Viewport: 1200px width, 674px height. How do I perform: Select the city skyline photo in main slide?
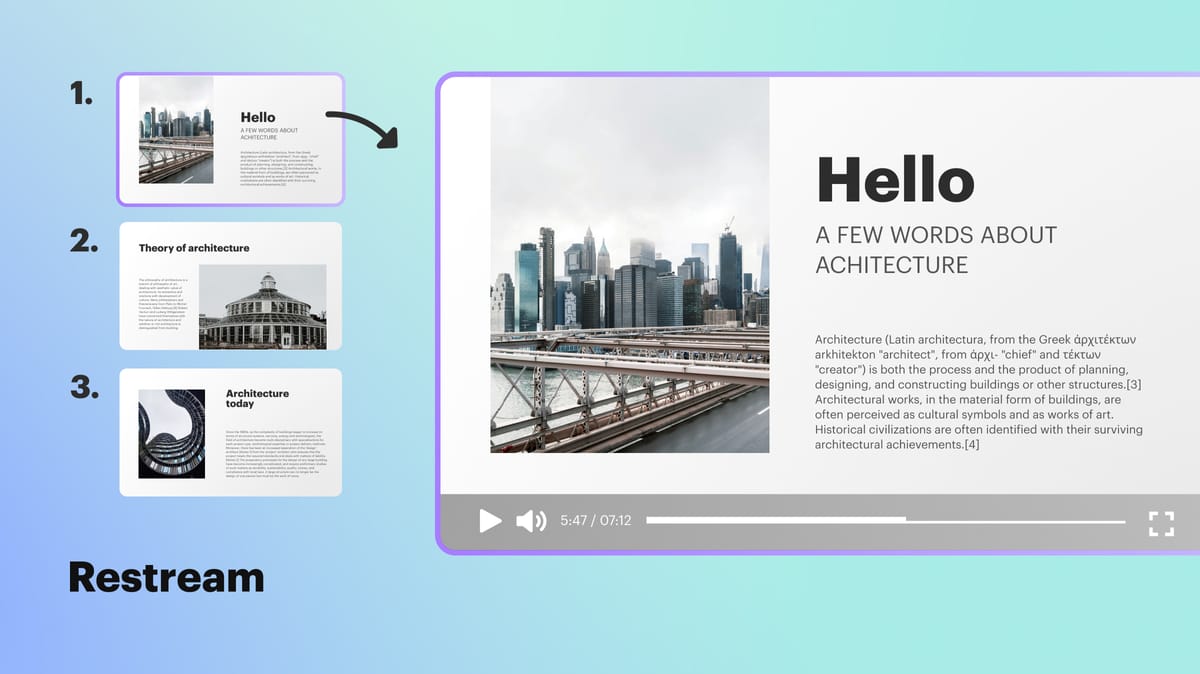click(x=629, y=265)
